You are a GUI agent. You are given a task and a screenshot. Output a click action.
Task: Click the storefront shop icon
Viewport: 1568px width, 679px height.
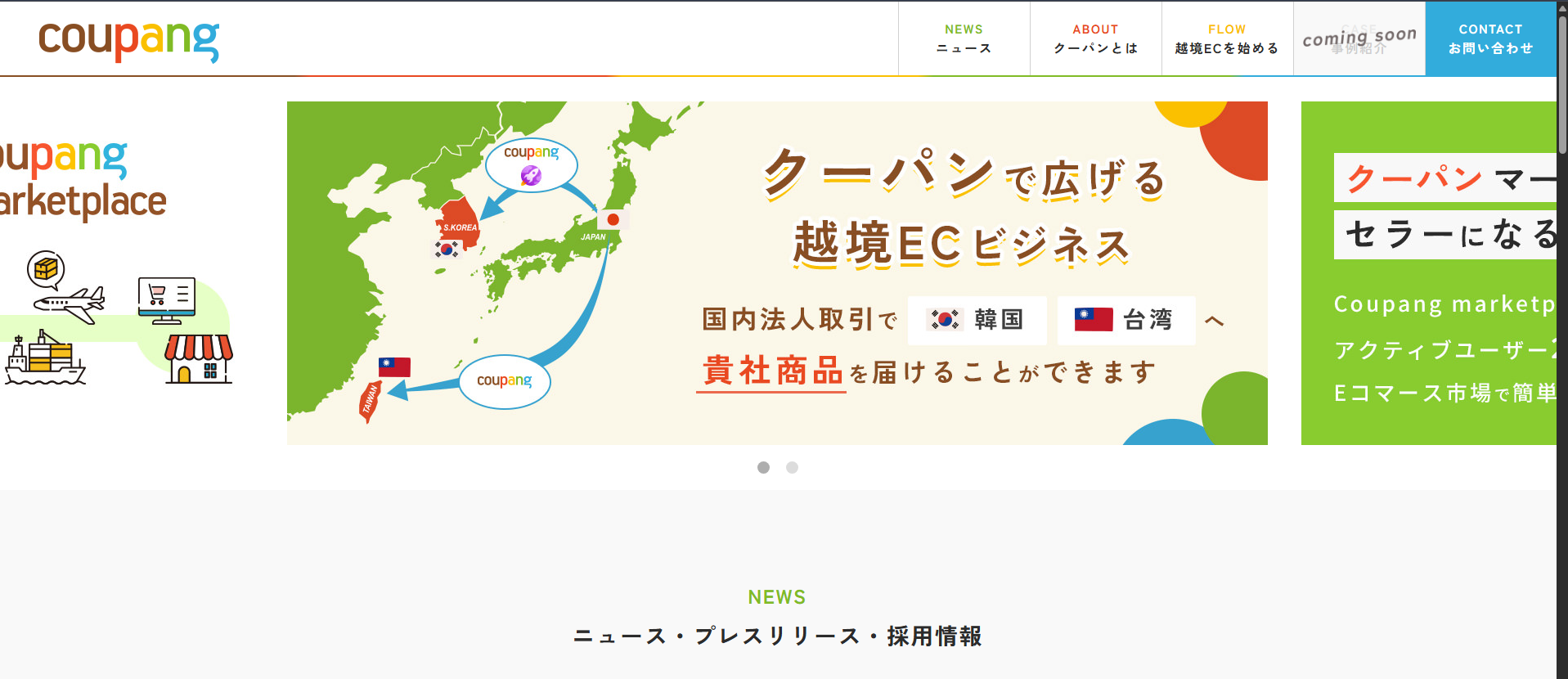coord(199,358)
